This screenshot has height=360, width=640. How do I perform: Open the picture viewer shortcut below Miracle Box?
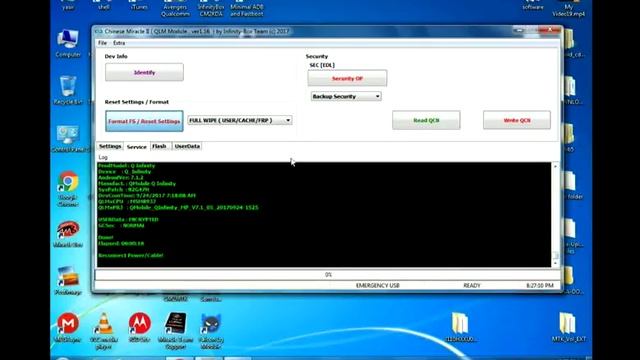coord(68,280)
